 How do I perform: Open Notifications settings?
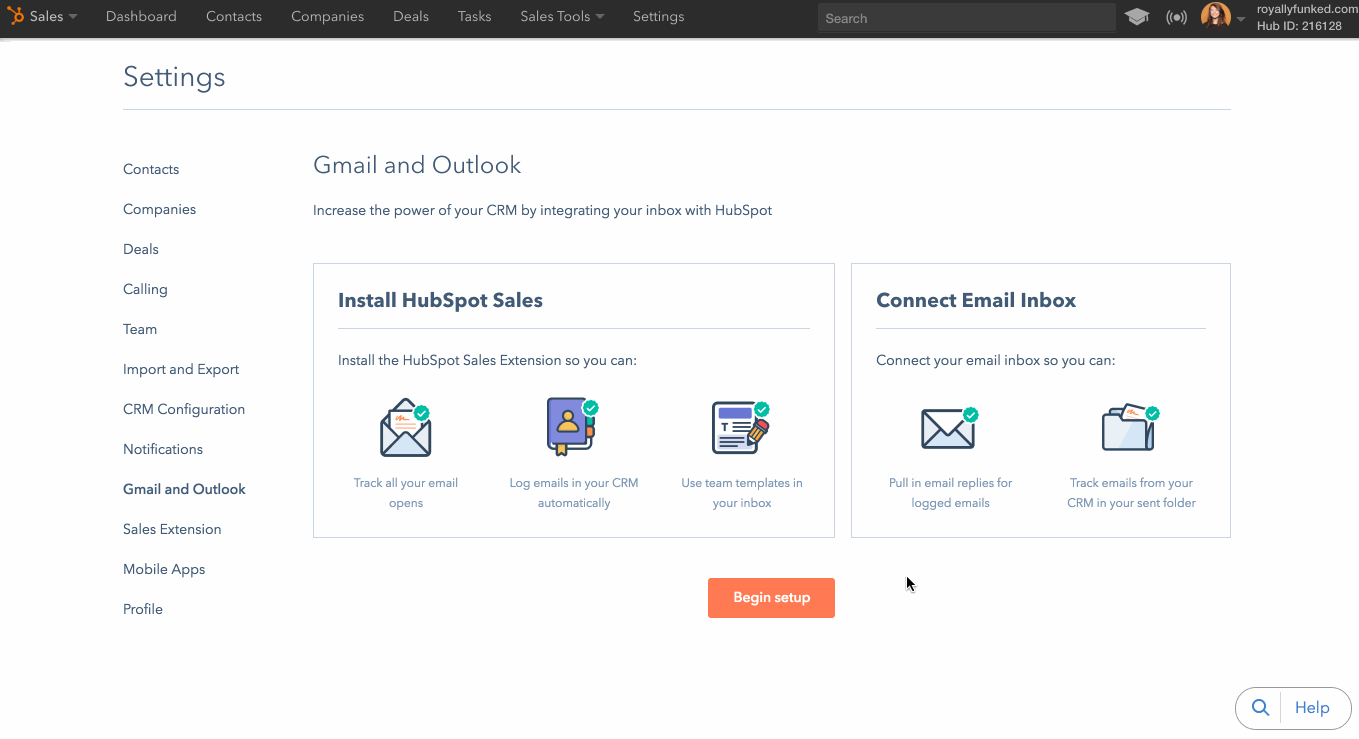click(x=163, y=449)
